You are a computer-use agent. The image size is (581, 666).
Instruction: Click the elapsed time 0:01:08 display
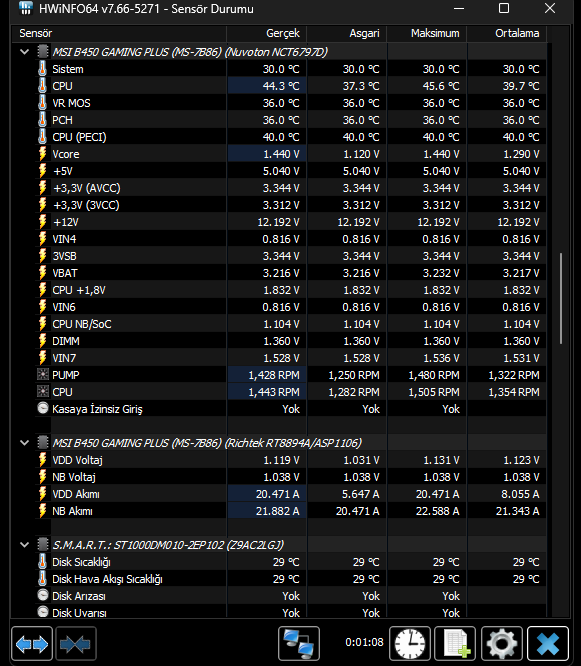click(364, 642)
